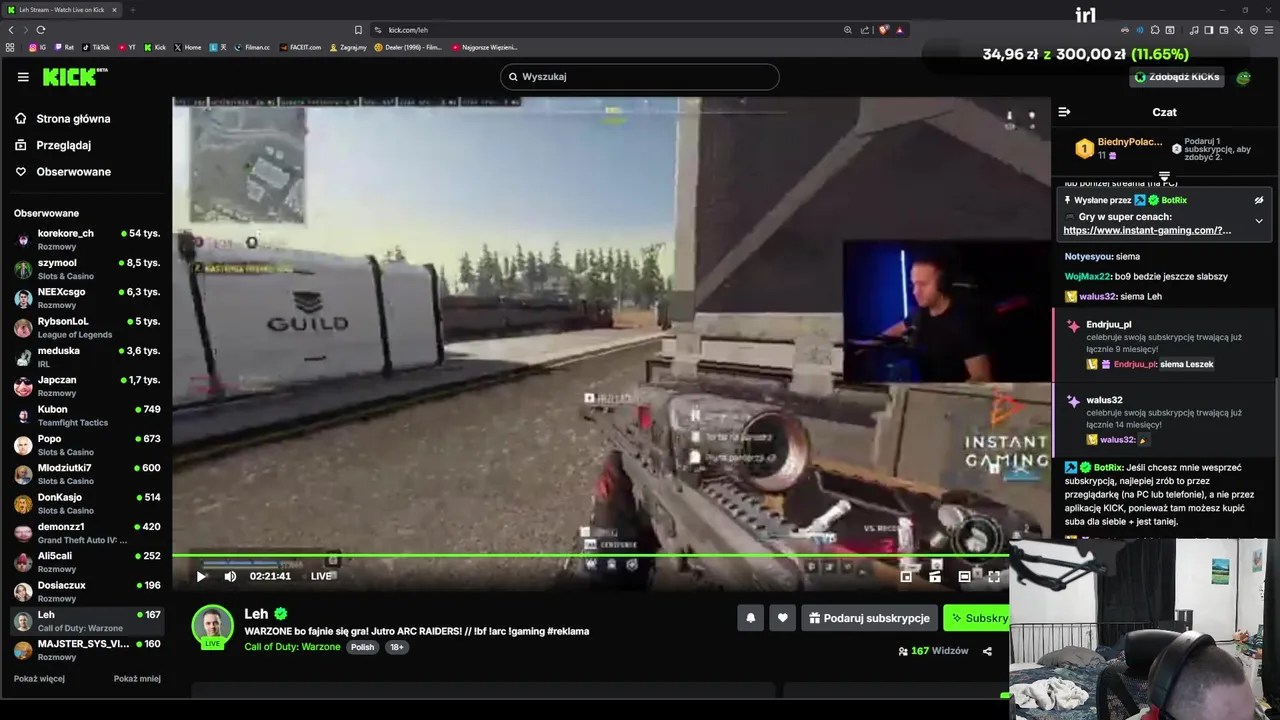The width and height of the screenshot is (1280, 720).
Task: Open DonKasjo channel from the followed list
Action: (x=86, y=503)
